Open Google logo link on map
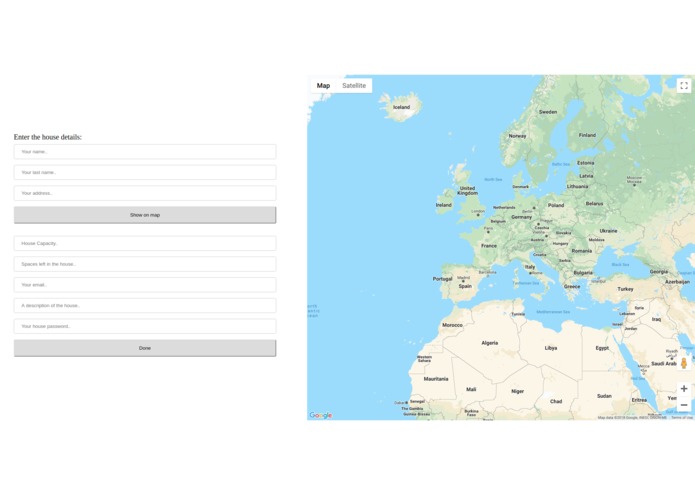 [320, 415]
